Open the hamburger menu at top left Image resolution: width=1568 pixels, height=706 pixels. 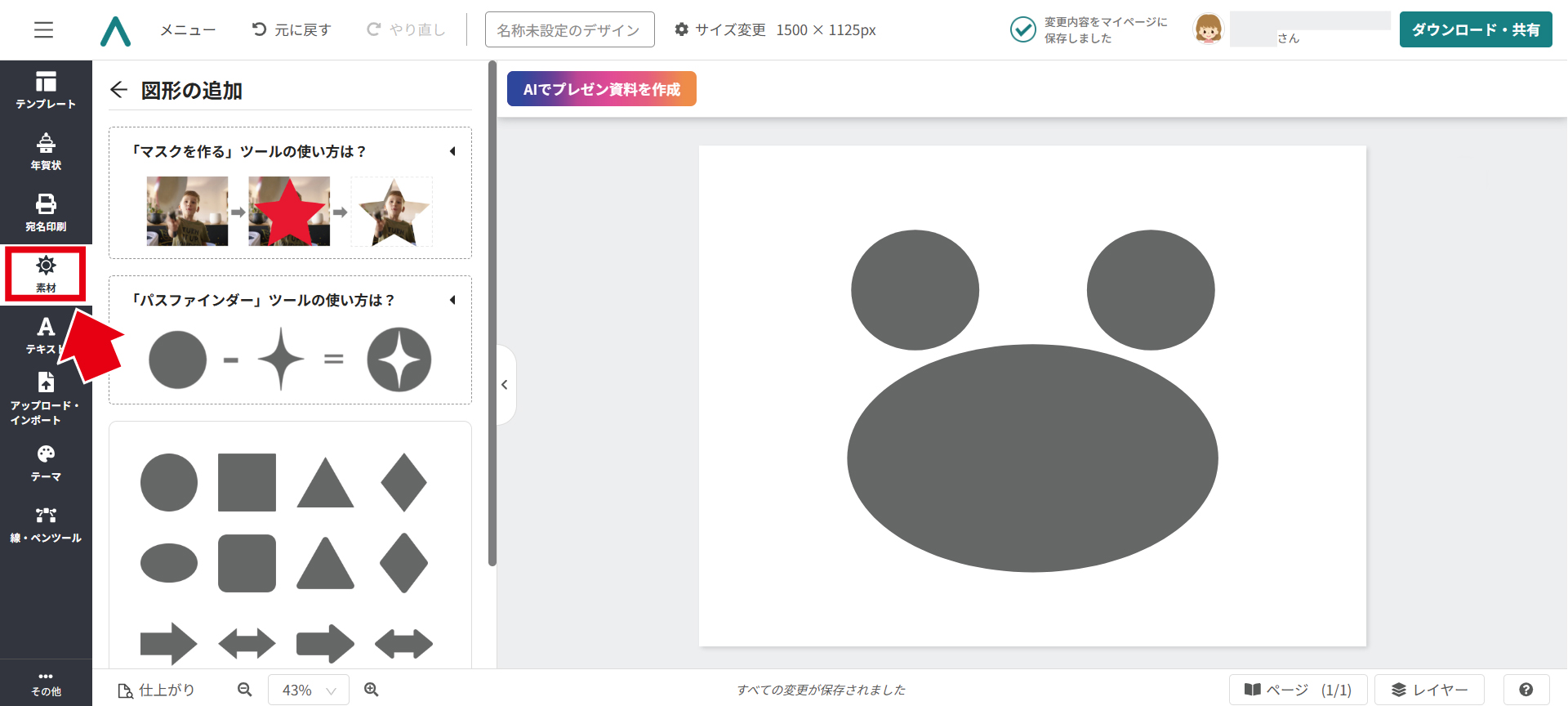tap(43, 30)
